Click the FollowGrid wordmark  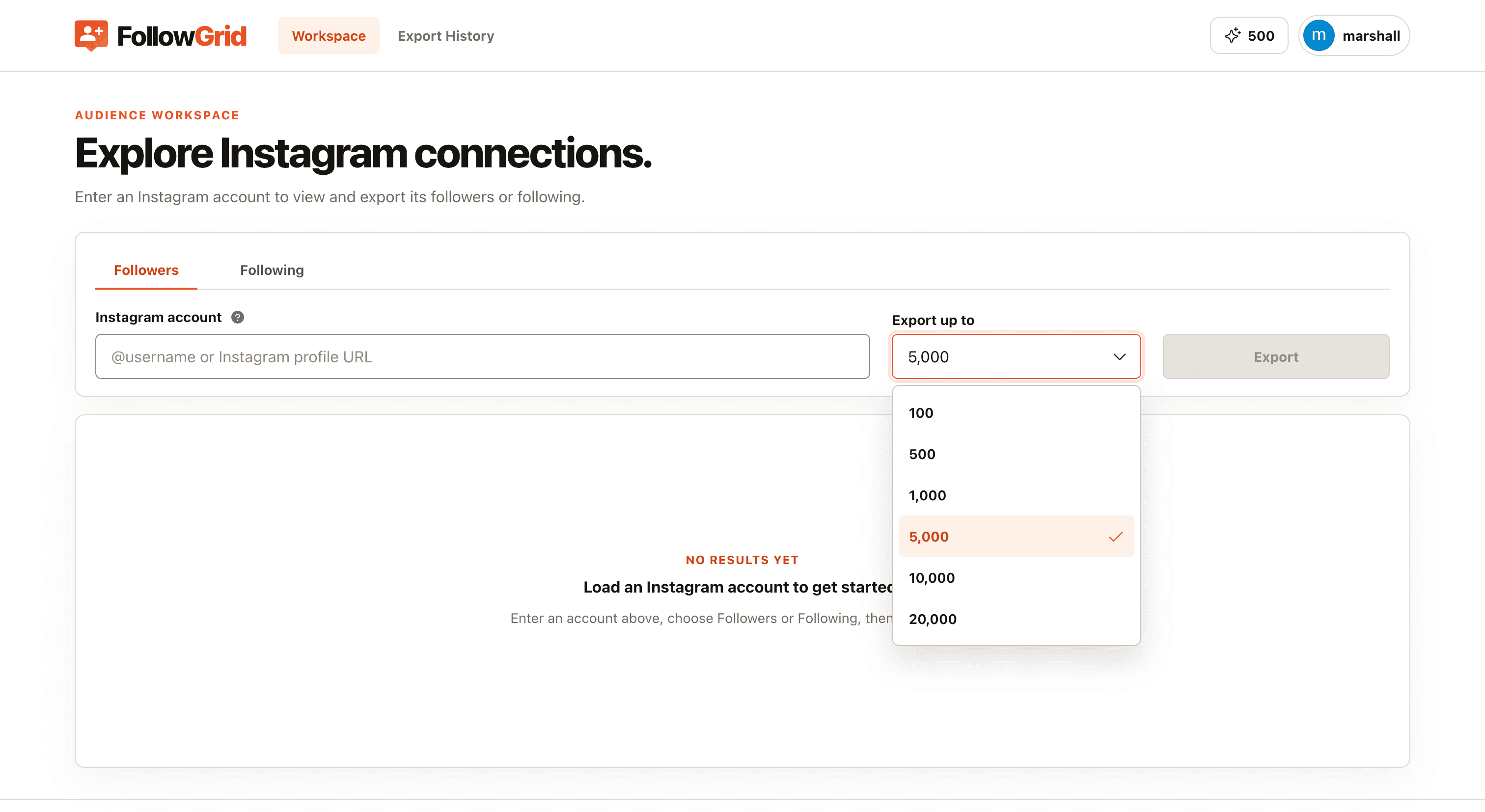click(182, 36)
